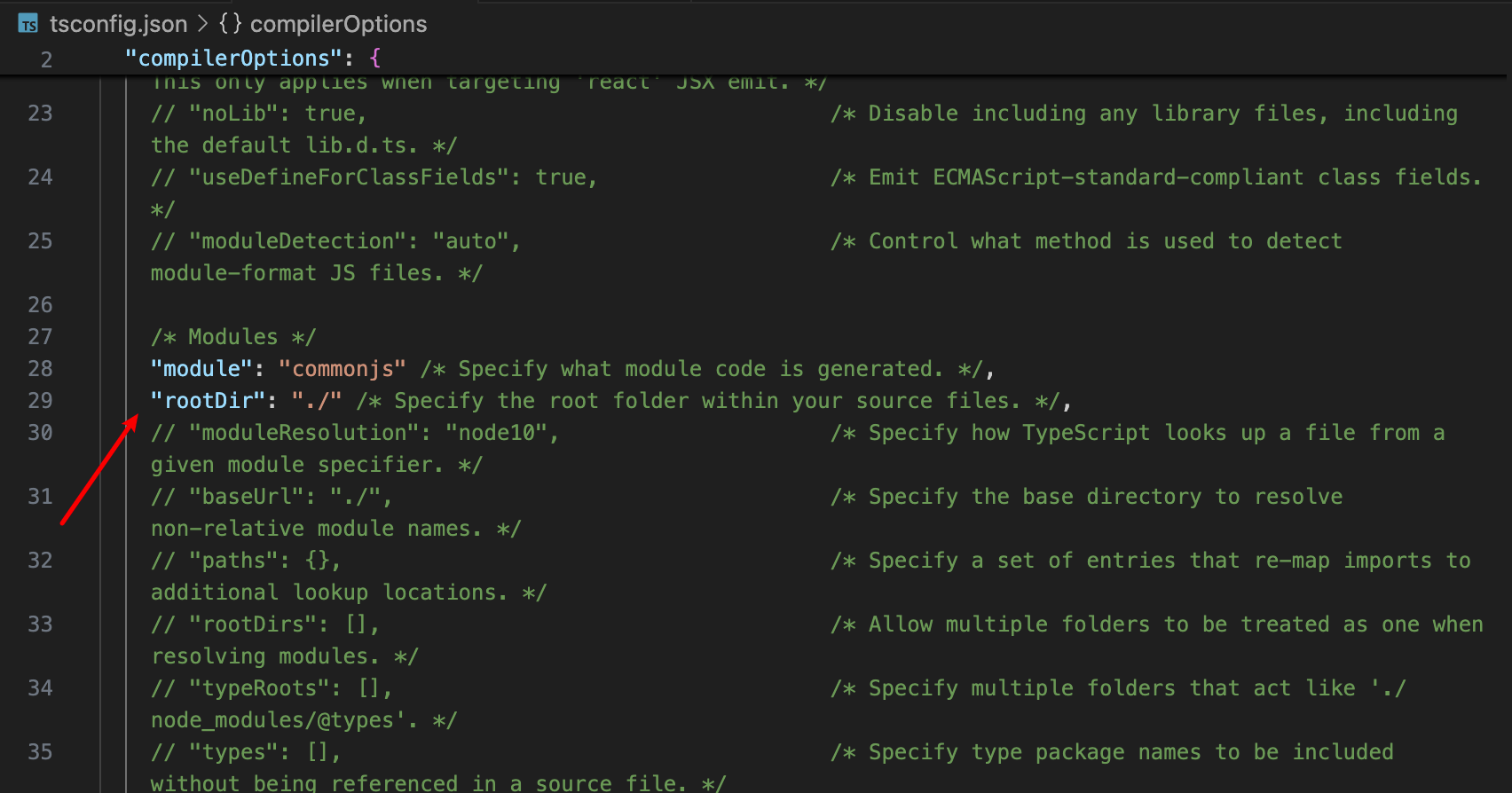Image resolution: width=1512 pixels, height=793 pixels.
Task: Click line number 29 in the gutter
Action: [x=40, y=400]
